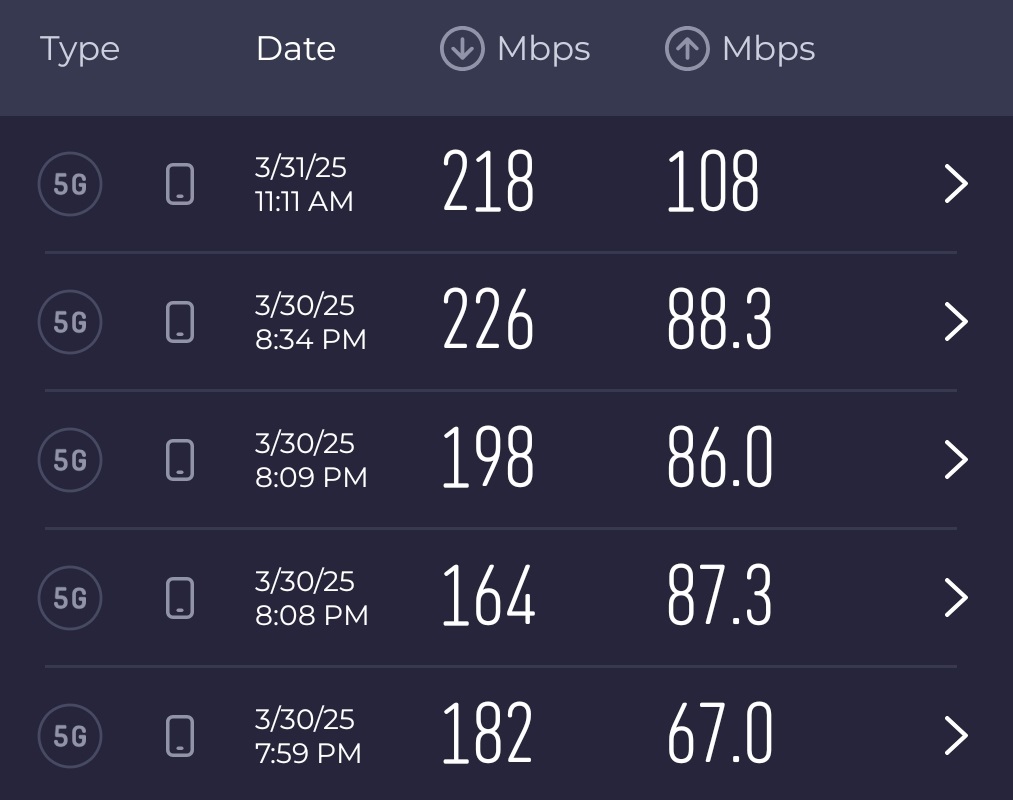Click the 5G badge for 11:11 AM test
Screen dimensions: 1013x800
(70, 184)
